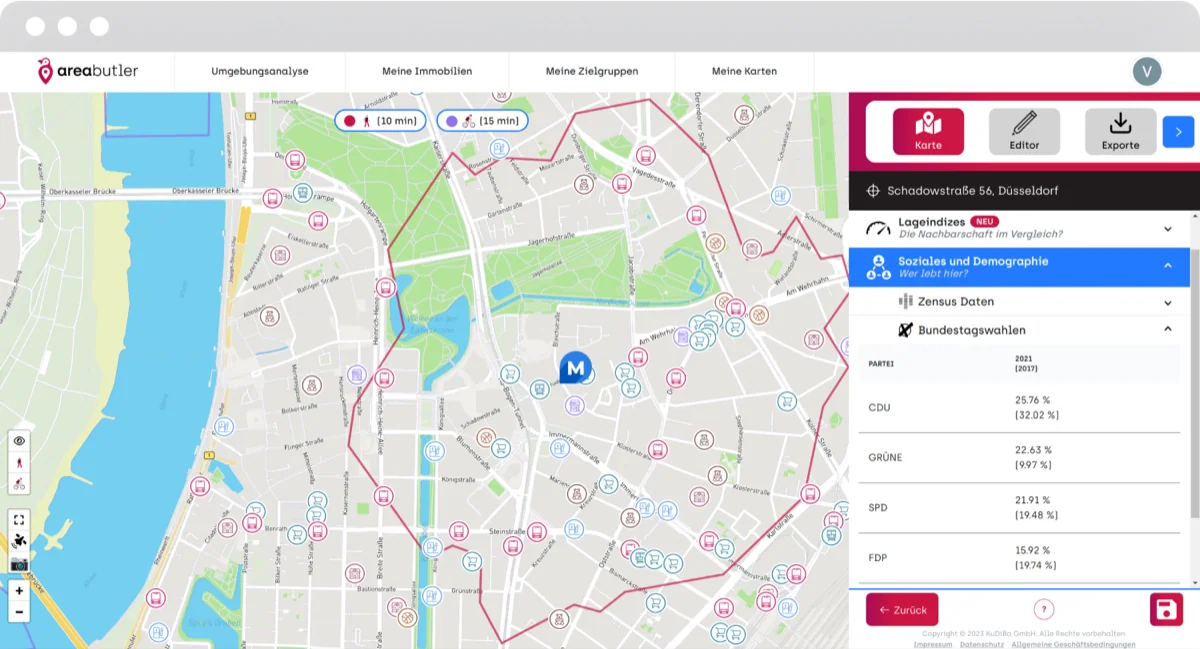Toggle the 15 min cycling legend pill

coord(482,121)
